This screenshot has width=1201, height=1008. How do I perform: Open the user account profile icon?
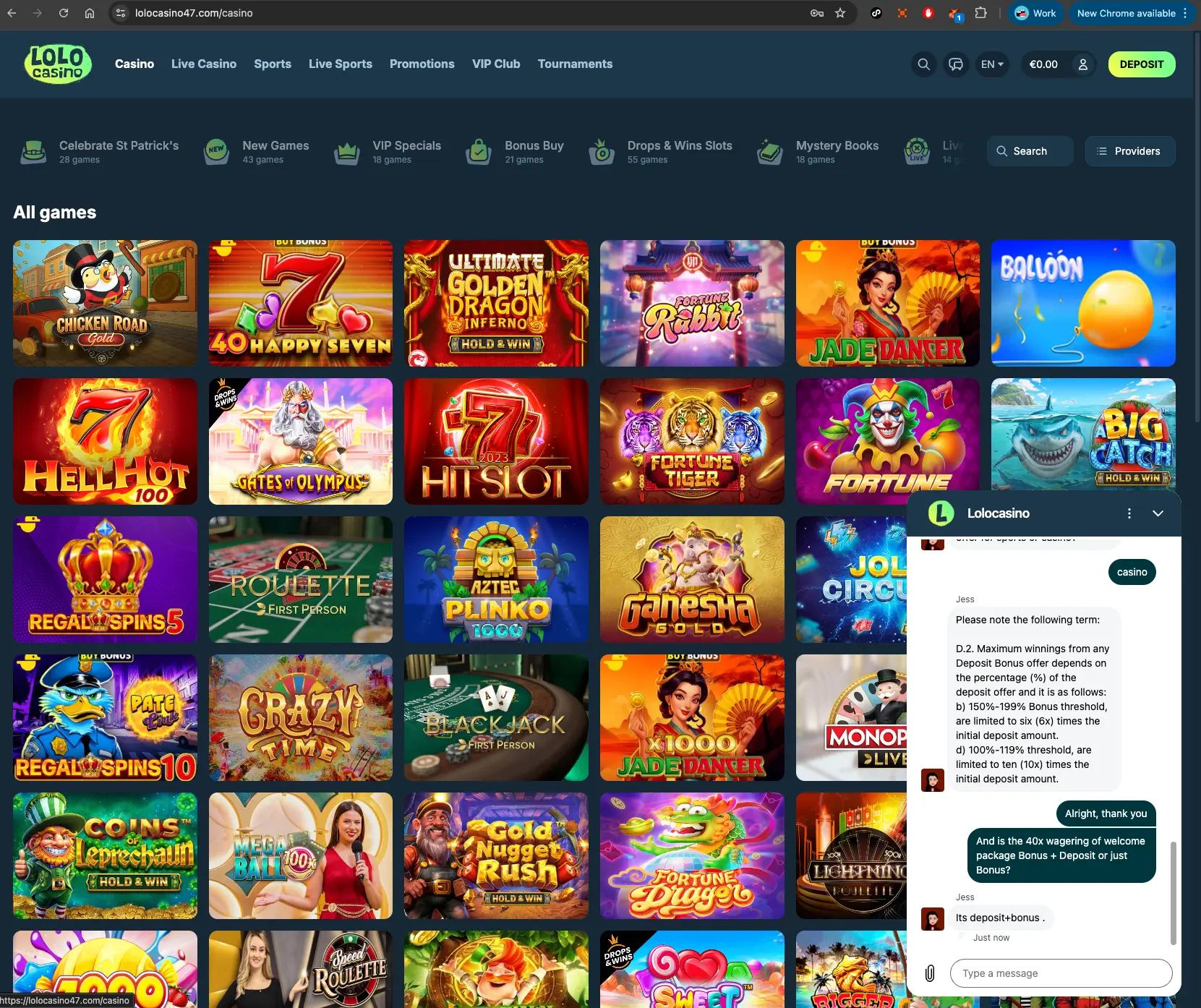pos(1082,64)
